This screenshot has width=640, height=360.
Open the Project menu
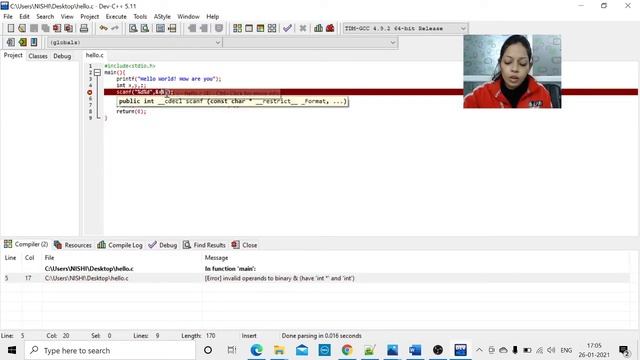89,16
